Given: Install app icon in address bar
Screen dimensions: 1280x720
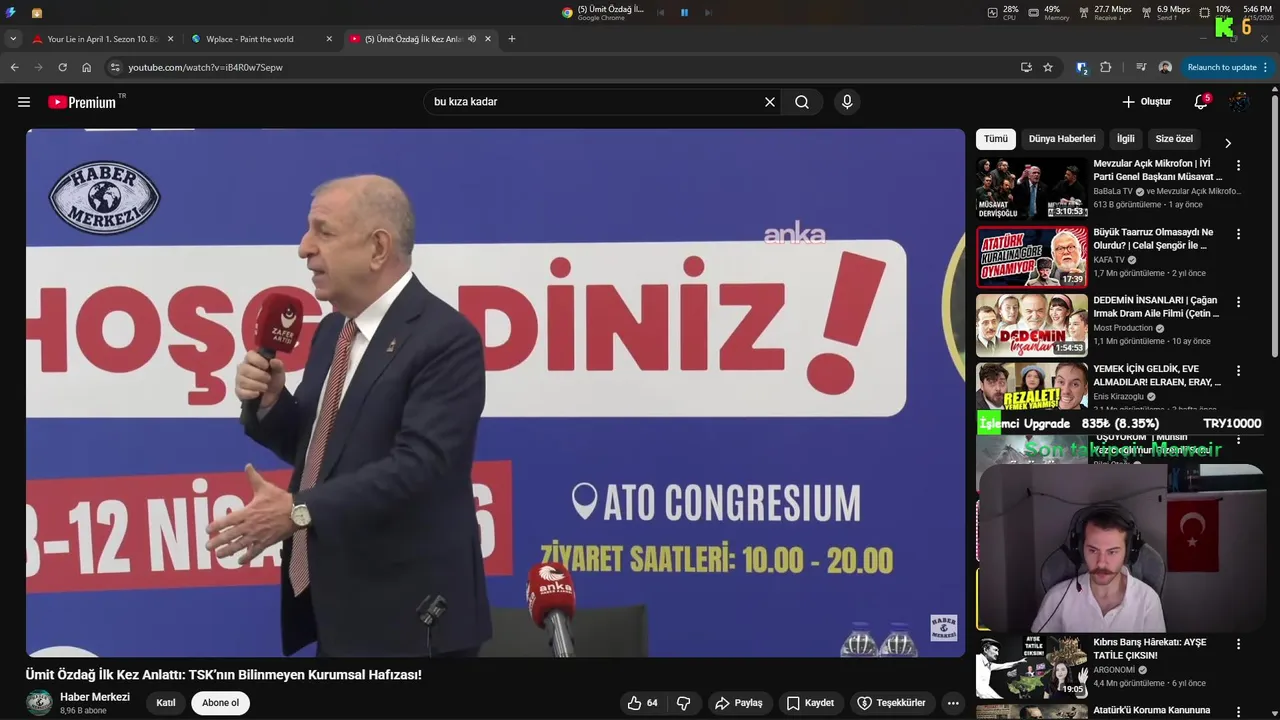Looking at the screenshot, I should [1026, 67].
